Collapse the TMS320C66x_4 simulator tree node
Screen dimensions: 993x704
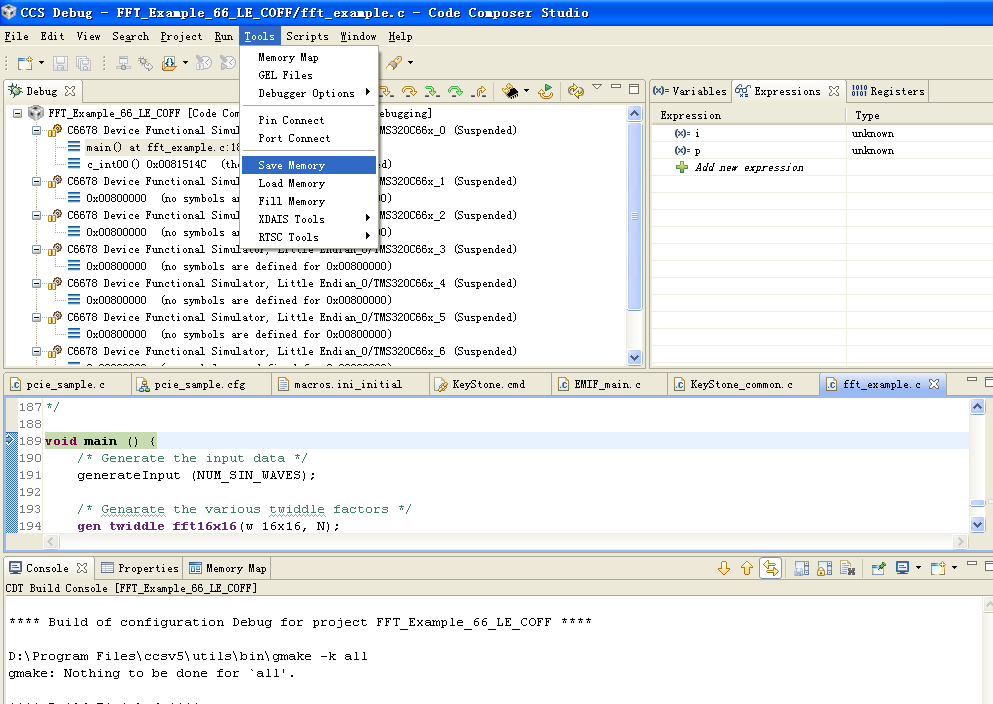coord(37,283)
